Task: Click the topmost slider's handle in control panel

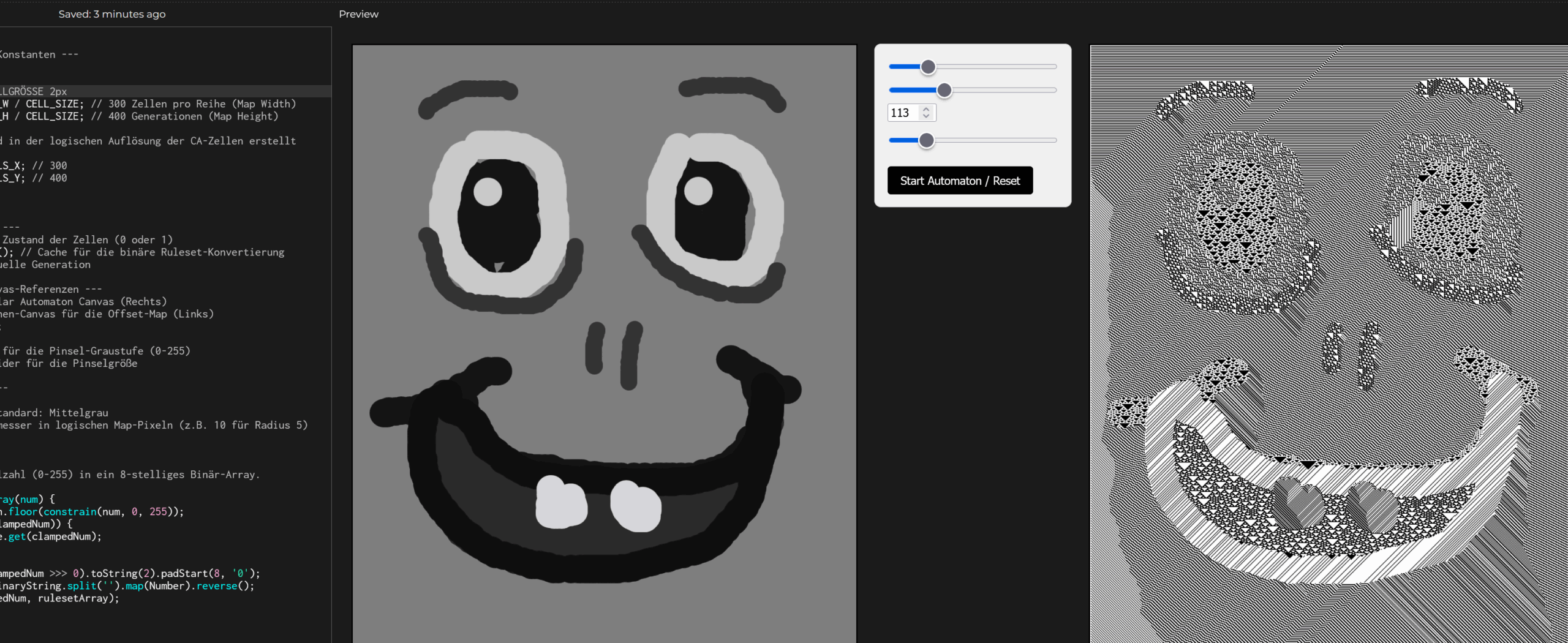Action: [928, 67]
